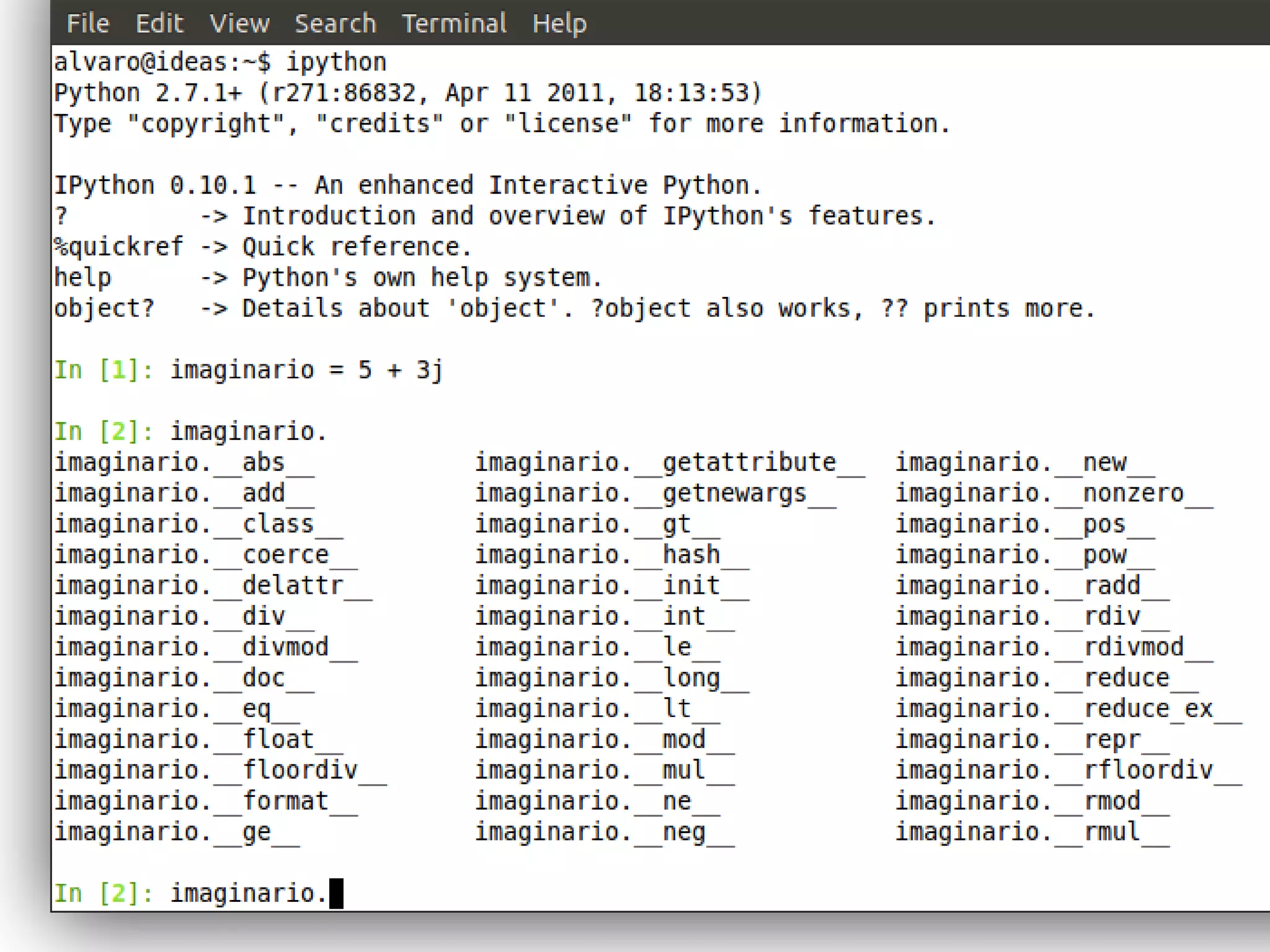Click the imaginario.__neg__ completion entry

point(605,832)
